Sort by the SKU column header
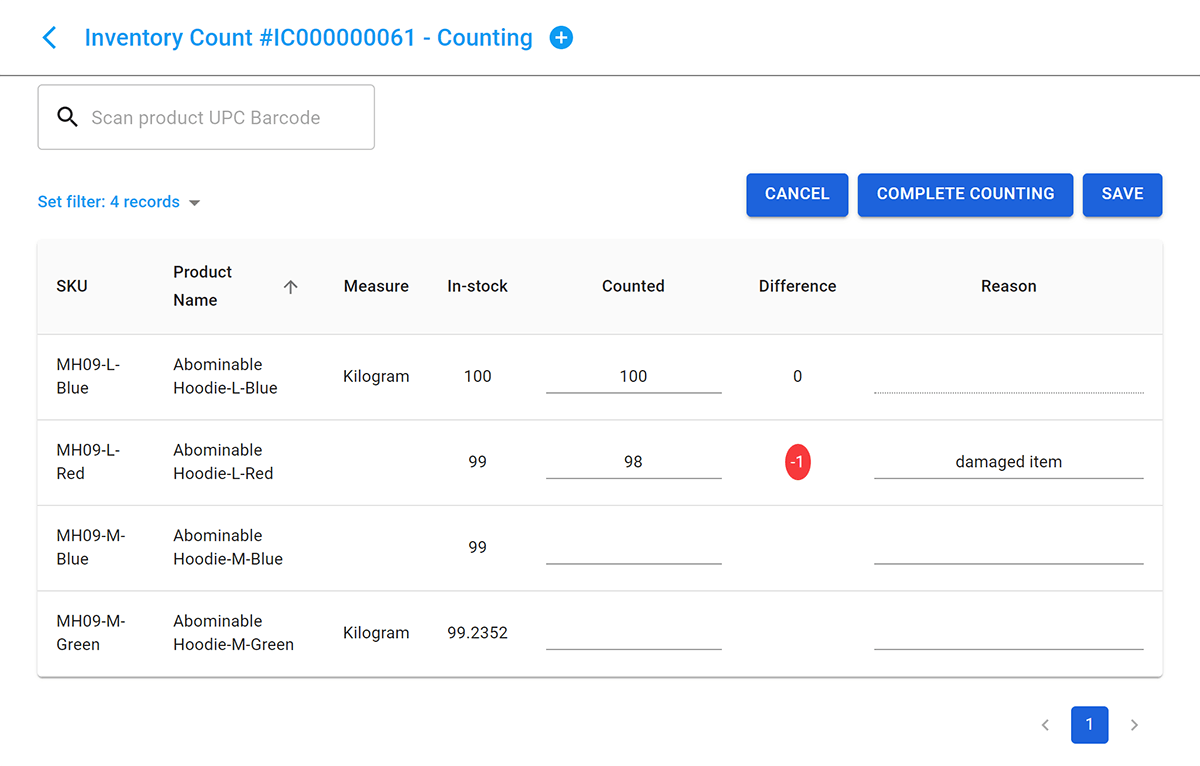1200x766 pixels. tap(72, 286)
